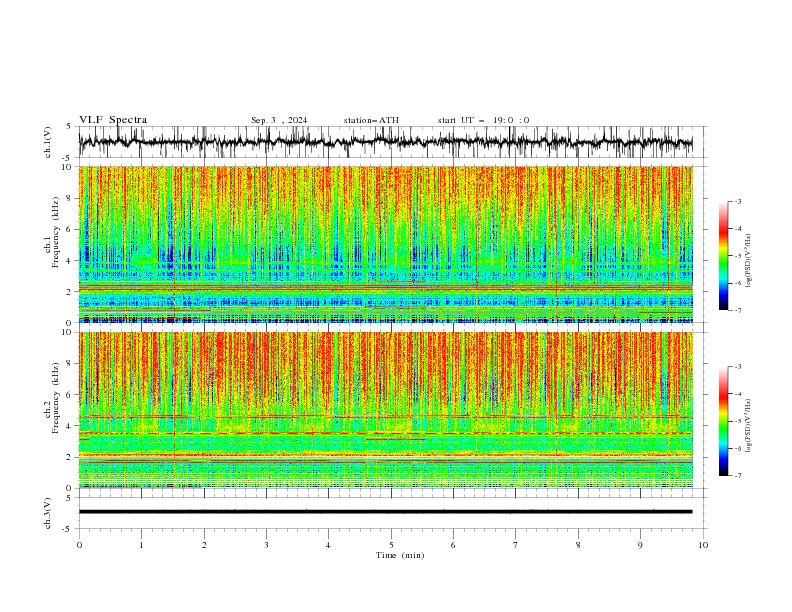Select the "start UT = 19:0 :0" text
The width and height of the screenshot is (792, 612).
(483, 120)
